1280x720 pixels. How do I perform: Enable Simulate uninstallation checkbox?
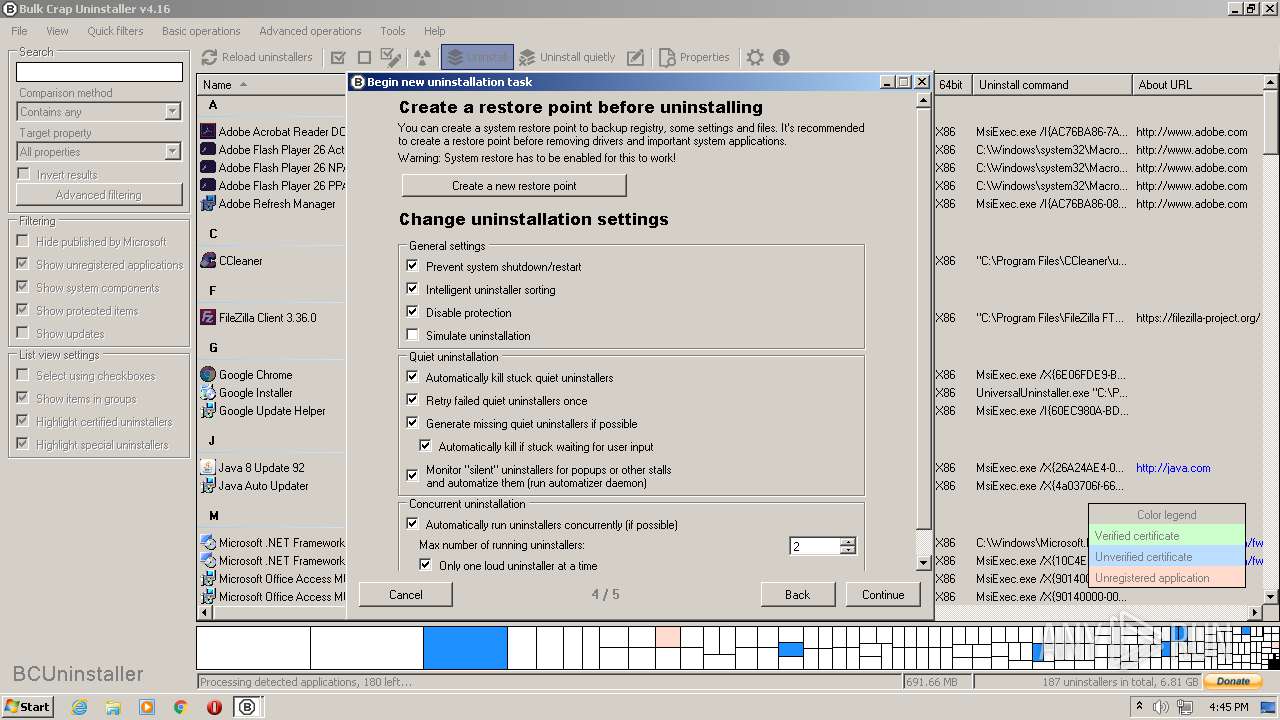[412, 335]
